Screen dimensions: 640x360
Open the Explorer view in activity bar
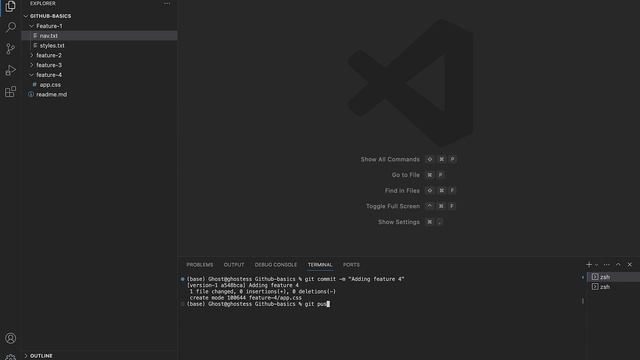[x=10, y=7]
